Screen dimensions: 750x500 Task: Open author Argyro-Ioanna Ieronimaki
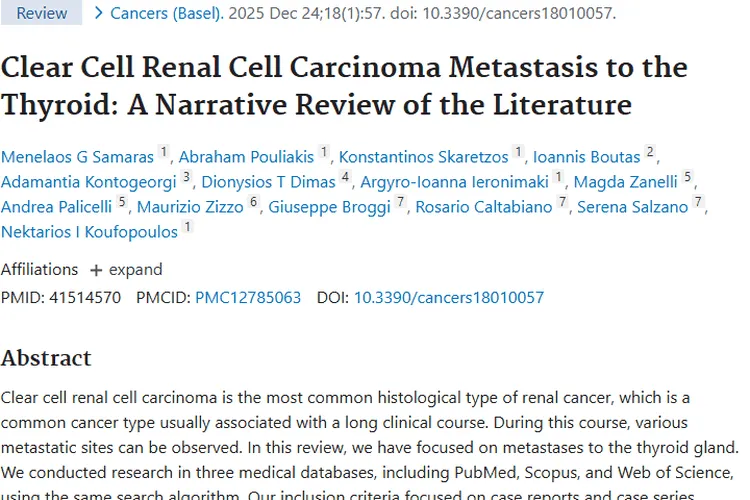coord(454,182)
